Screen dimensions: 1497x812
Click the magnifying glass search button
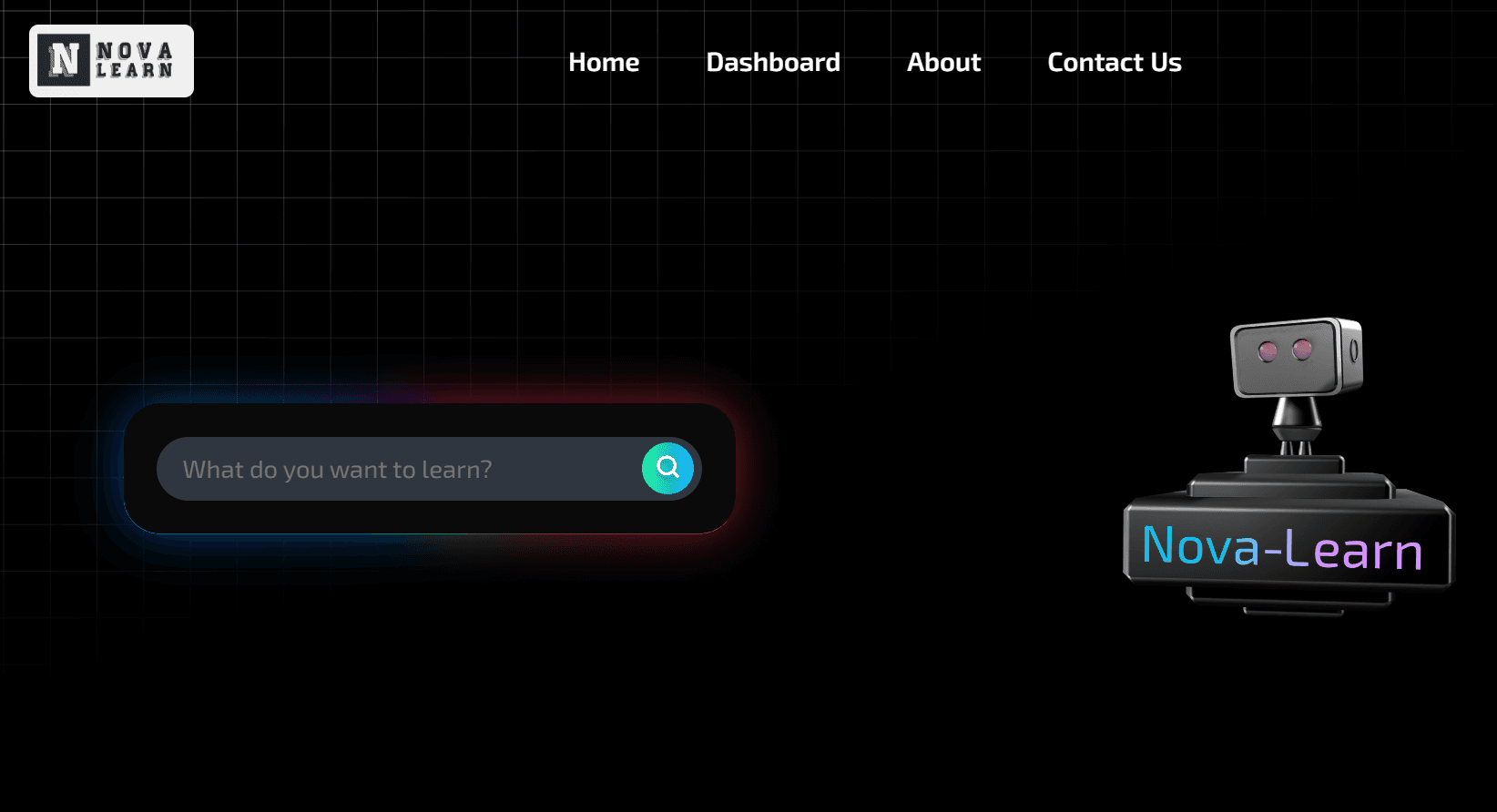pyautogui.click(x=667, y=468)
